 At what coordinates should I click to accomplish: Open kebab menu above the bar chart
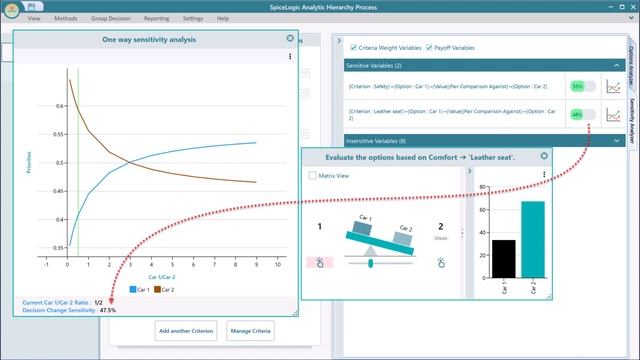(544, 175)
